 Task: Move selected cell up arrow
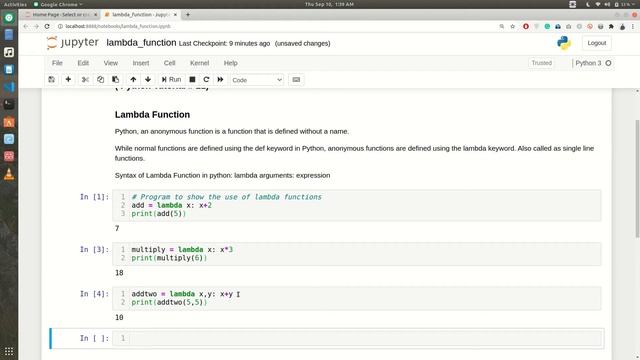[x=133, y=80]
